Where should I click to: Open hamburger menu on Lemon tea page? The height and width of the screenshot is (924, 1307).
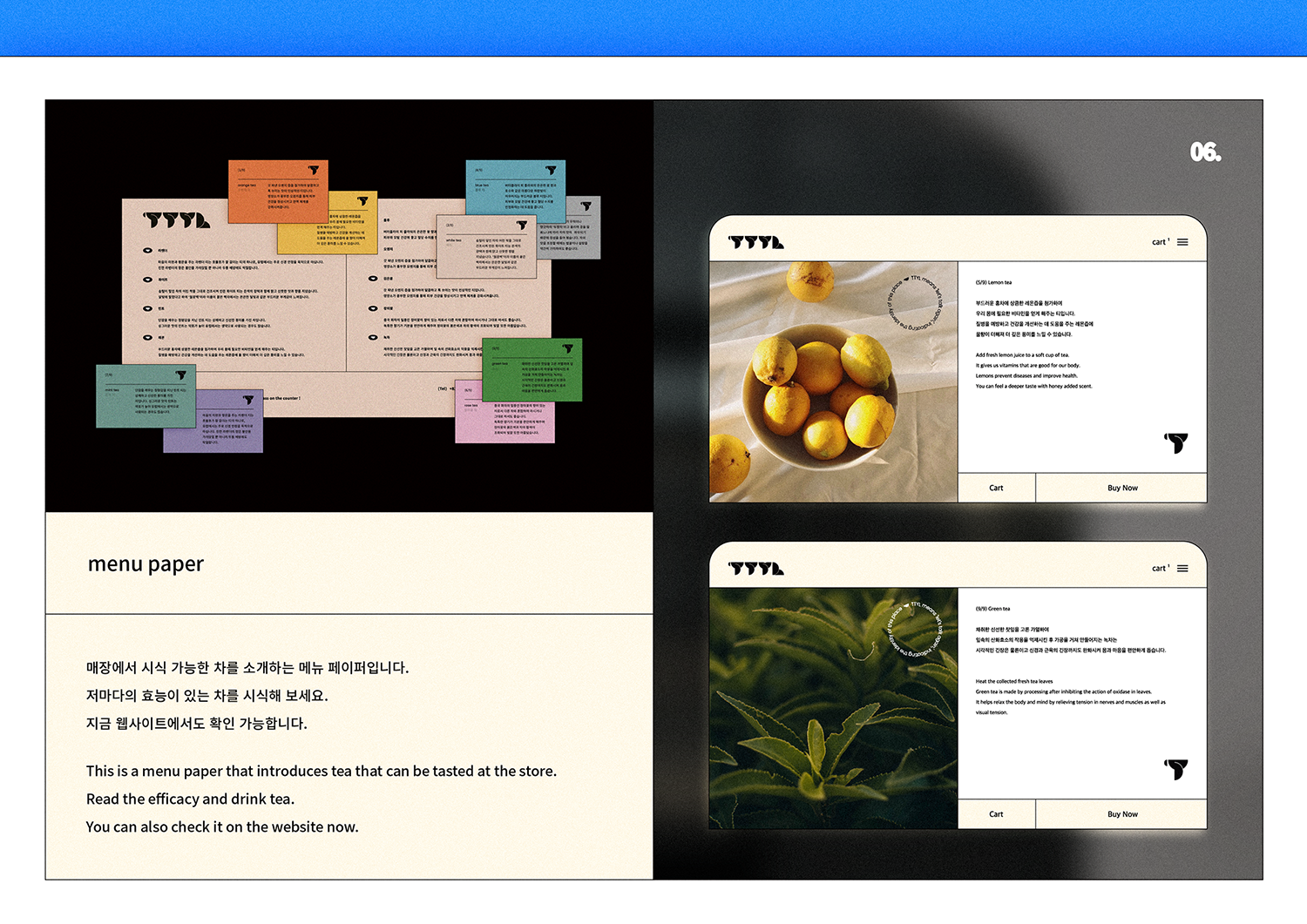click(1182, 242)
